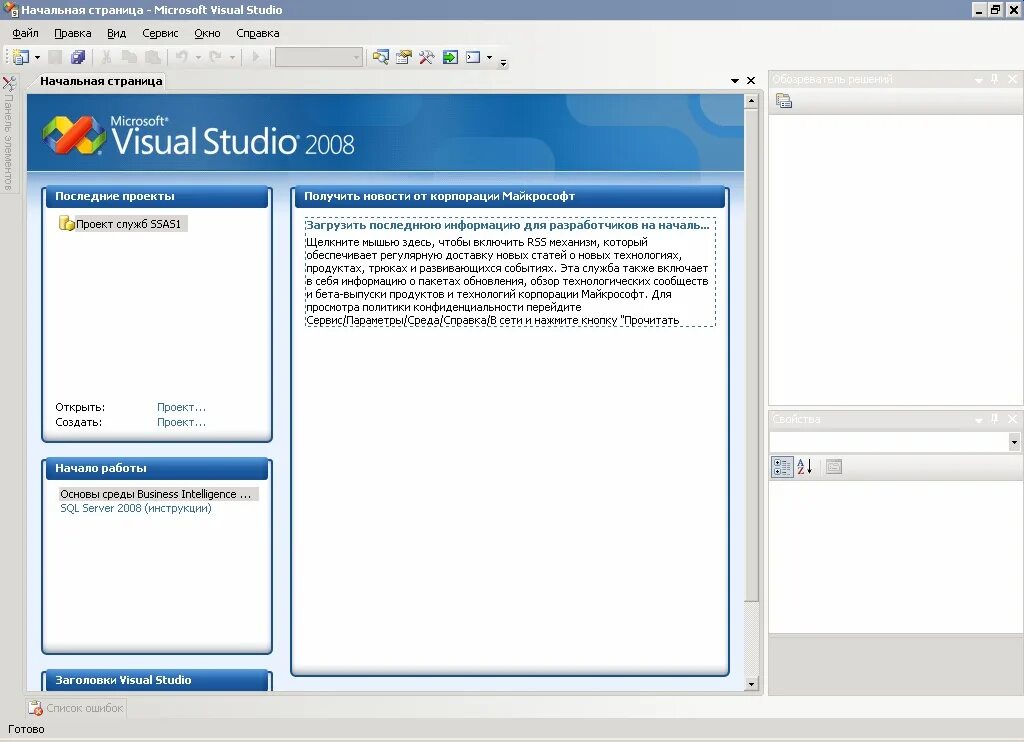The image size is (1024, 742).
Task: Click the folder icon beside Проект служб SSAS1
Action: tap(67, 224)
